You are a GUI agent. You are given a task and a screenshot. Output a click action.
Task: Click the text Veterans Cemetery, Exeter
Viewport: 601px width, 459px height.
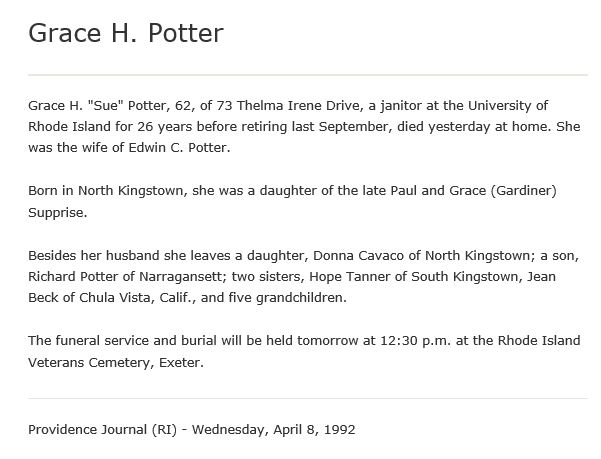click(115, 362)
